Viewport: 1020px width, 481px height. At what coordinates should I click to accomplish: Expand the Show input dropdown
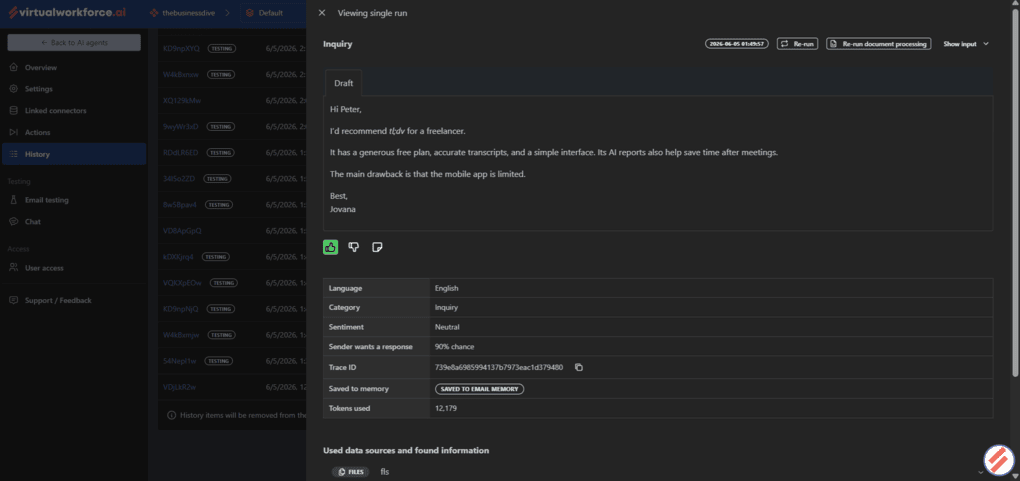(966, 44)
